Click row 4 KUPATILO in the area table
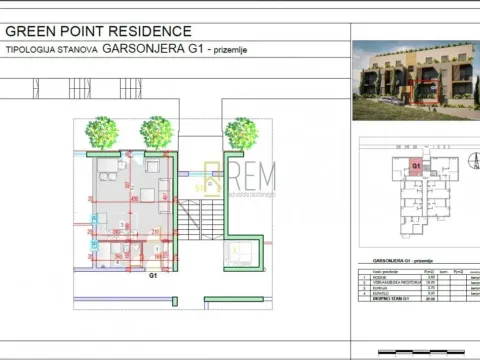 coord(419,293)
